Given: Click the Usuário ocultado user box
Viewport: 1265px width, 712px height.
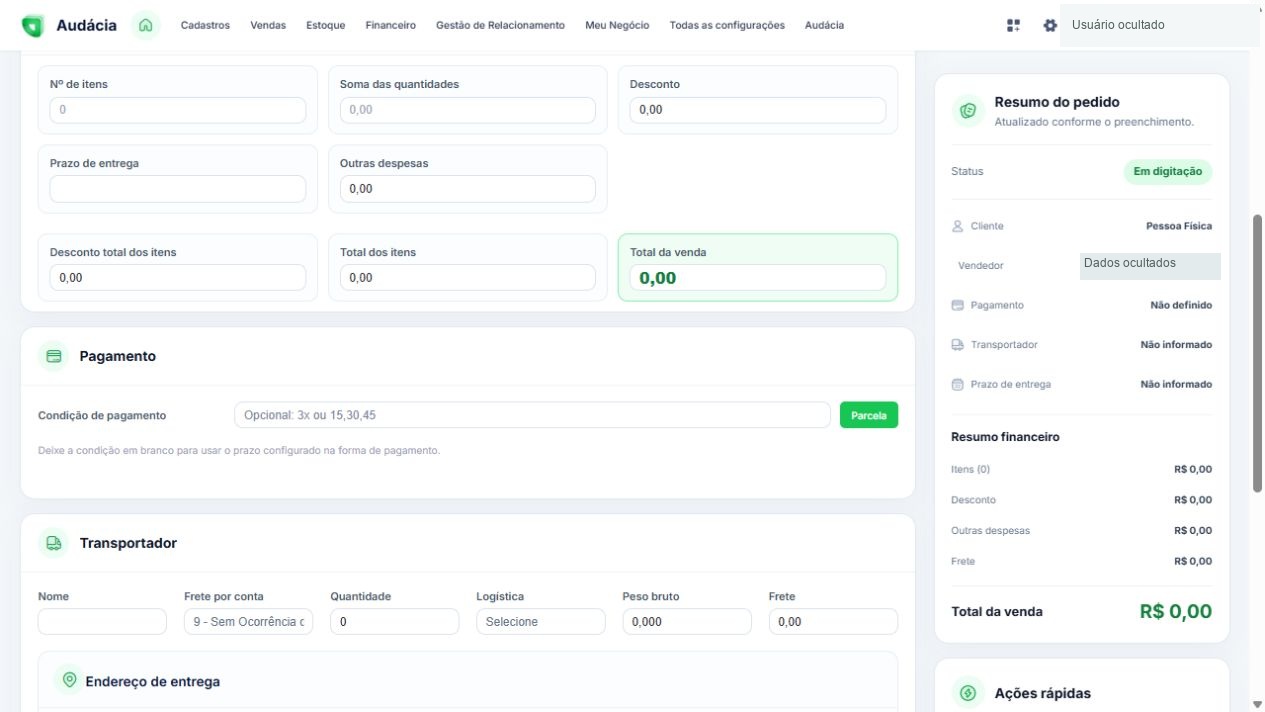Looking at the screenshot, I should tap(1160, 26).
